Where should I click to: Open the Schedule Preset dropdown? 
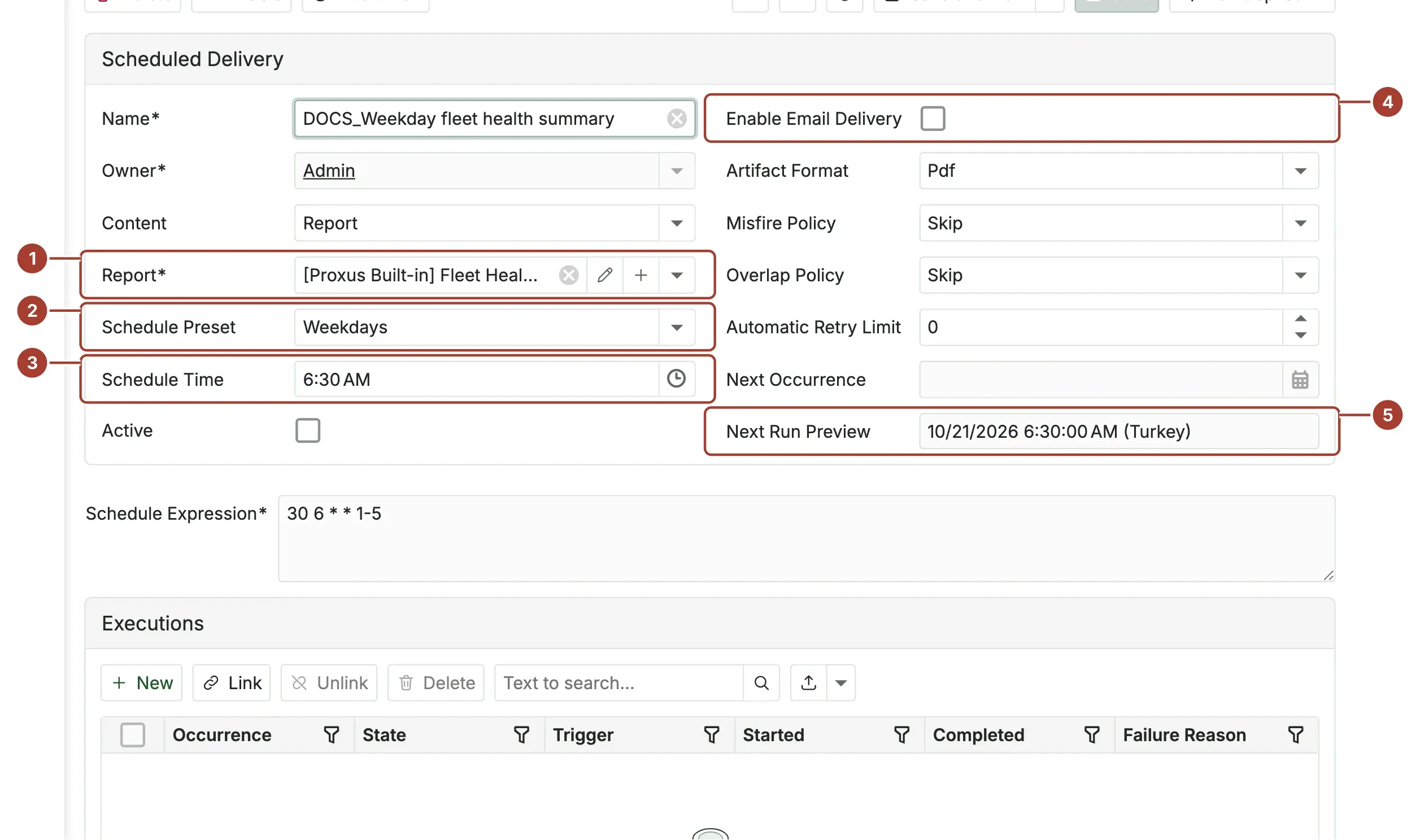(677, 327)
